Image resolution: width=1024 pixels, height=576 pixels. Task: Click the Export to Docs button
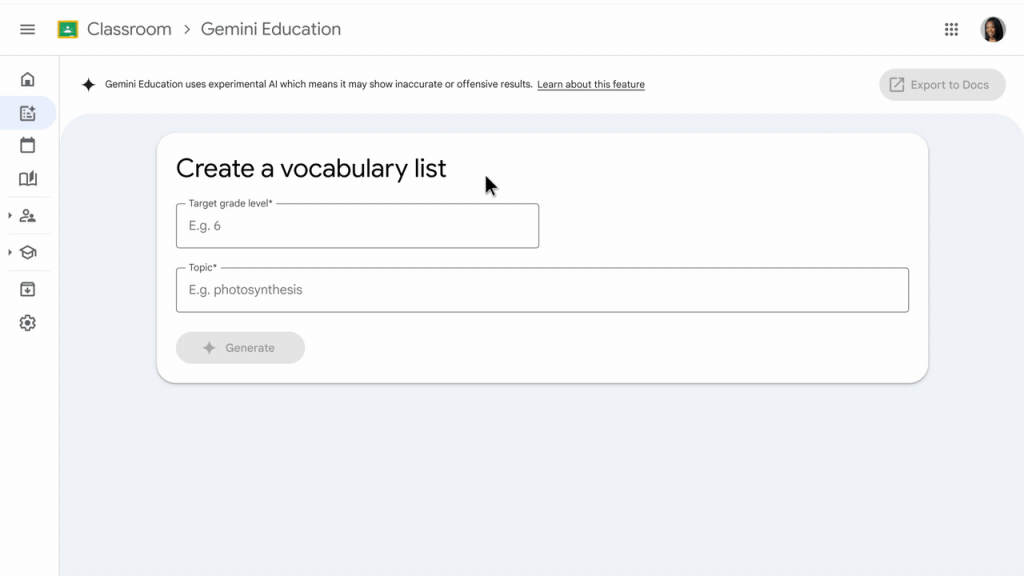[x=942, y=85]
